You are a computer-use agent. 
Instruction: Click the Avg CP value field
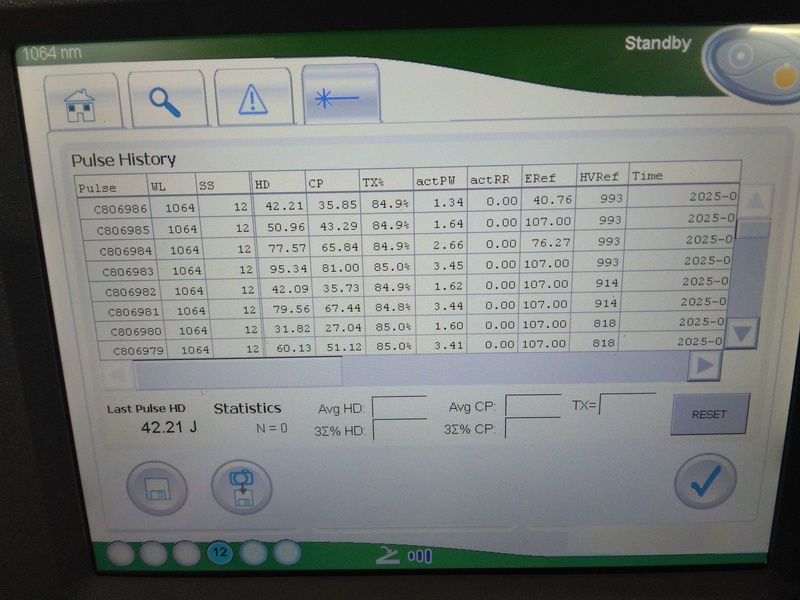tap(533, 406)
